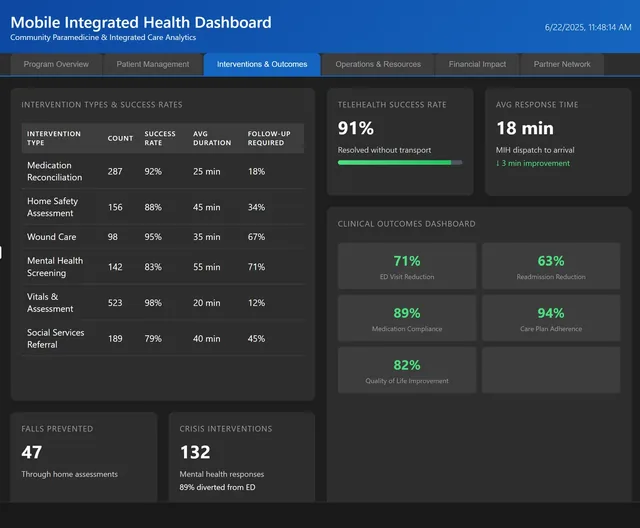This screenshot has width=640, height=528.
Task: Switch to the Partner Network tab
Action: [x=562, y=64]
